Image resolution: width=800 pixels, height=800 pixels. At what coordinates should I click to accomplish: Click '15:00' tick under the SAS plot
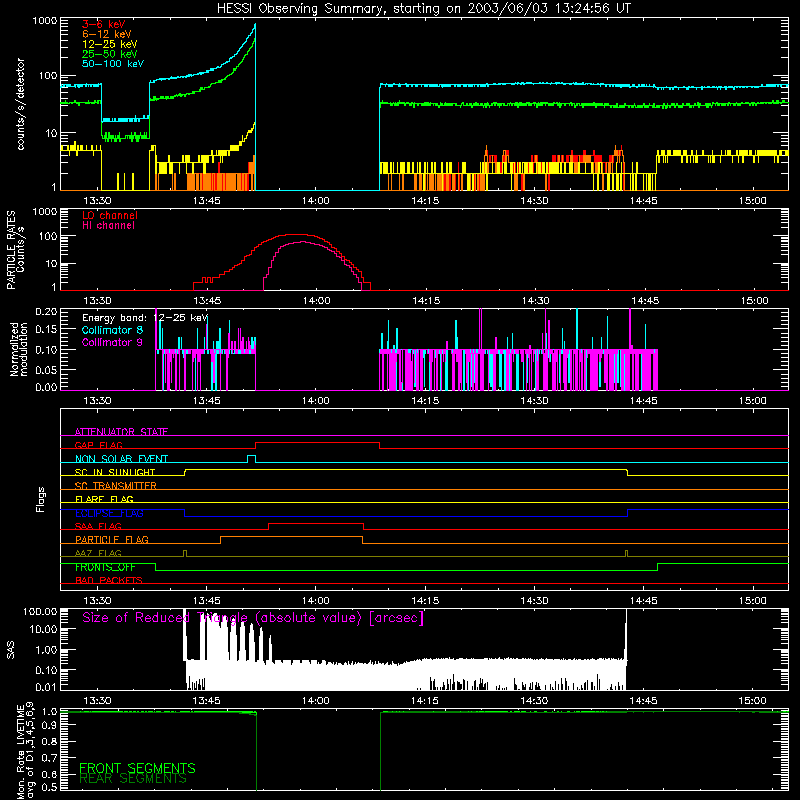coord(753,701)
